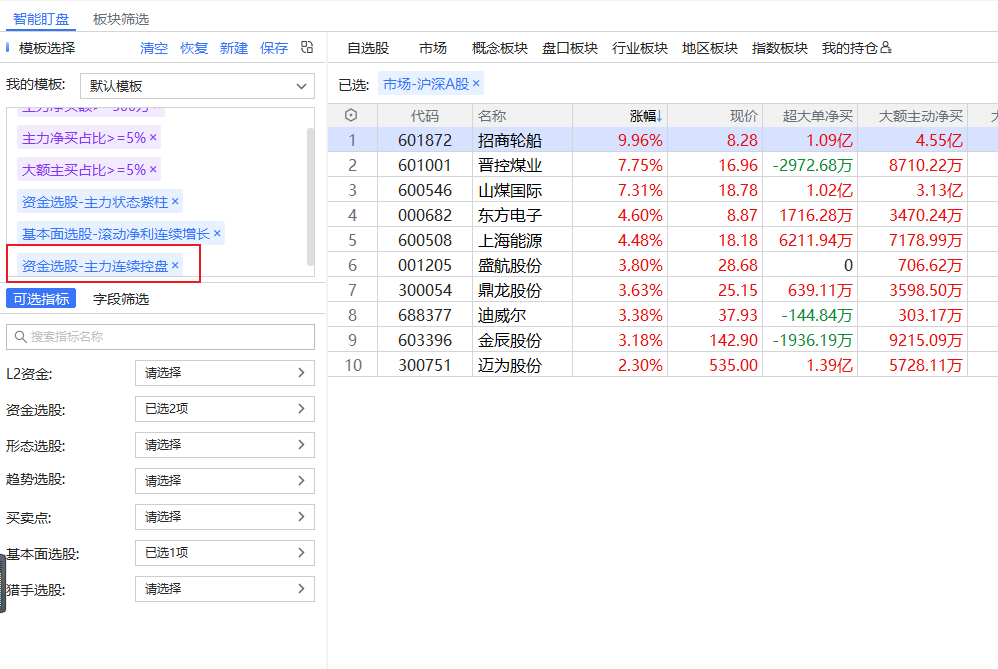Image resolution: width=998 pixels, height=669 pixels.
Task: Open the 我的持仓 category
Action: click(850, 48)
